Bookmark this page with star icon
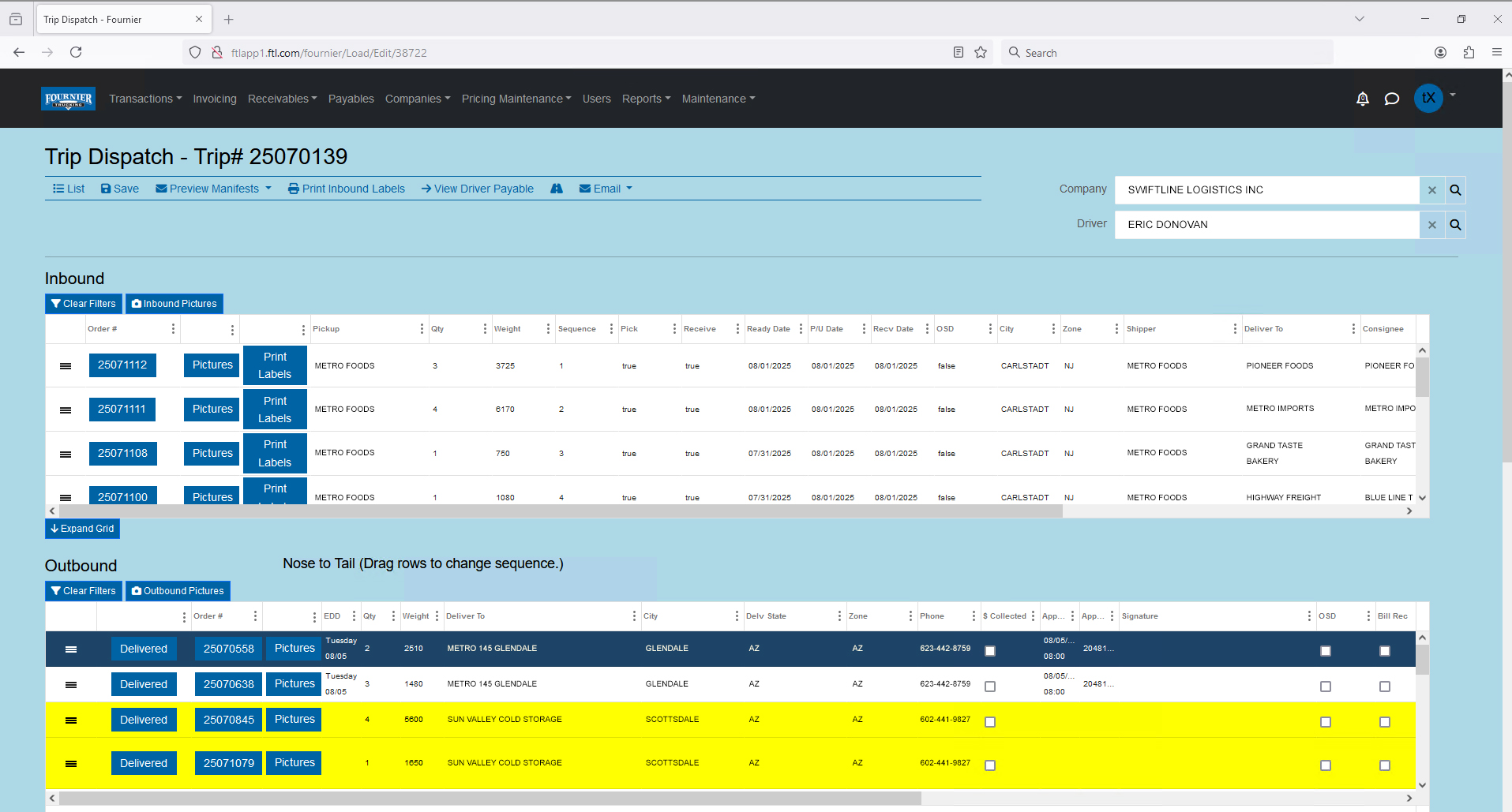The width and height of the screenshot is (1512, 812). click(x=981, y=53)
